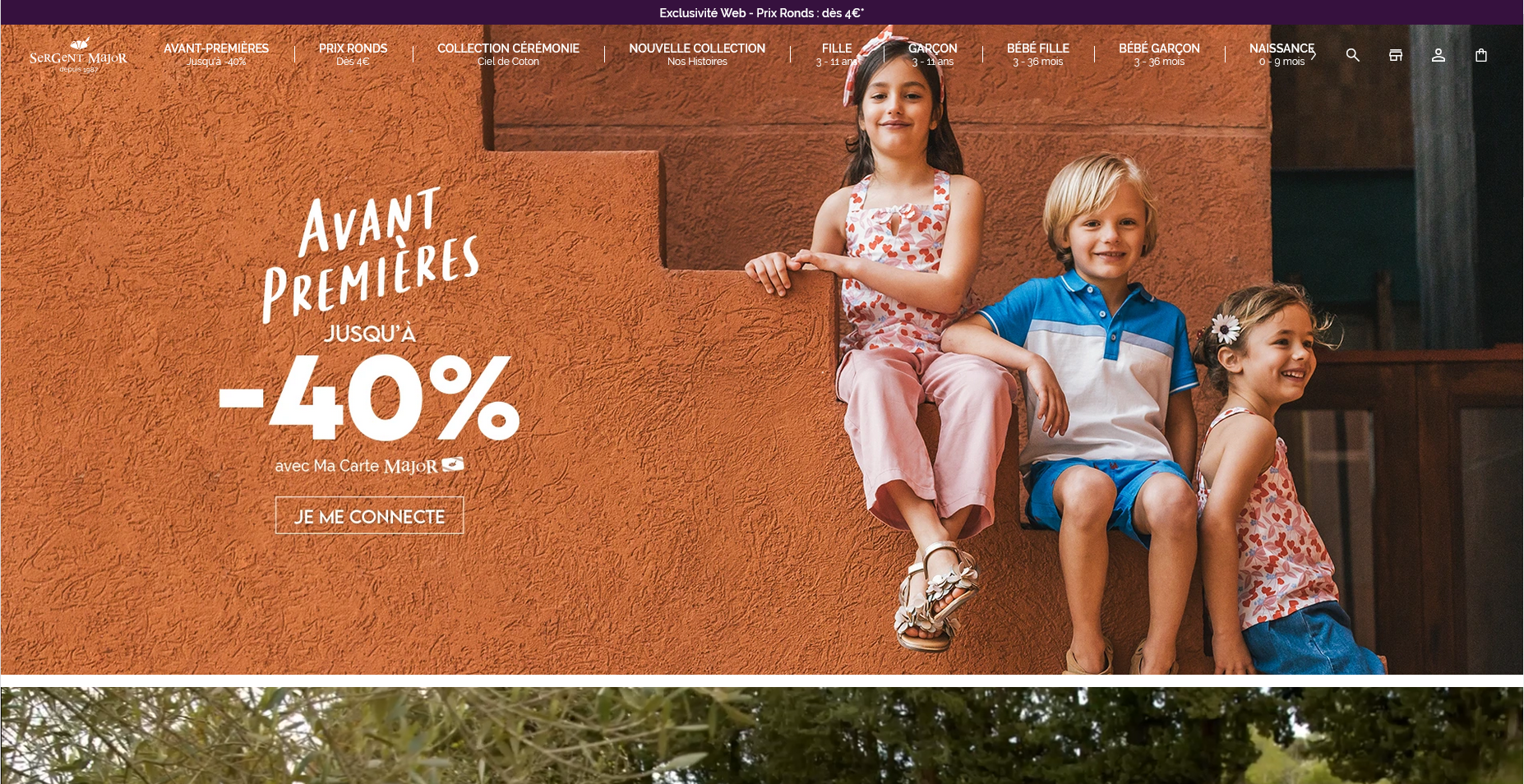This screenshot has height=784, width=1524.
Task: Click the Ma Carte Major card logo
Action: 423,466
